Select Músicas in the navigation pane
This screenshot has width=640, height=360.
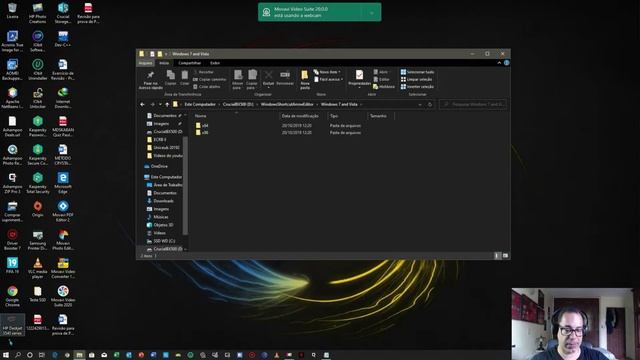[x=158, y=217]
